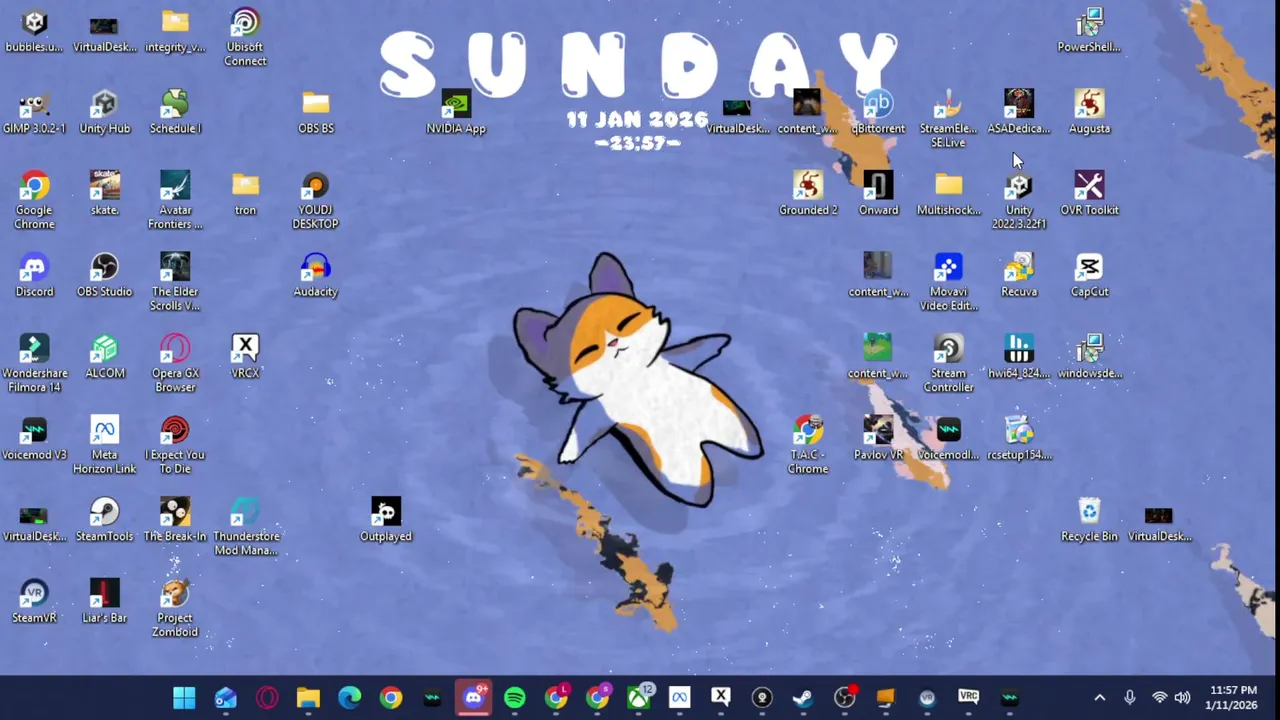Open the volume control in tray
This screenshot has width=1280, height=720.
(x=1182, y=698)
